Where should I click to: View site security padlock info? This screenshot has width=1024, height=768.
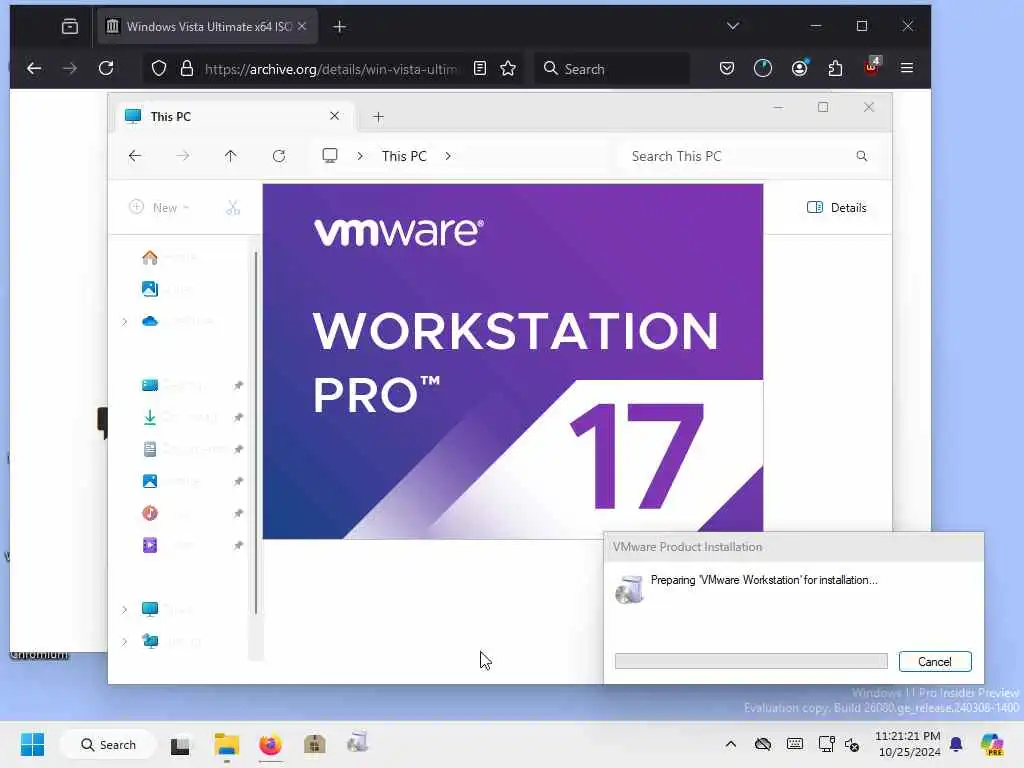tap(187, 68)
